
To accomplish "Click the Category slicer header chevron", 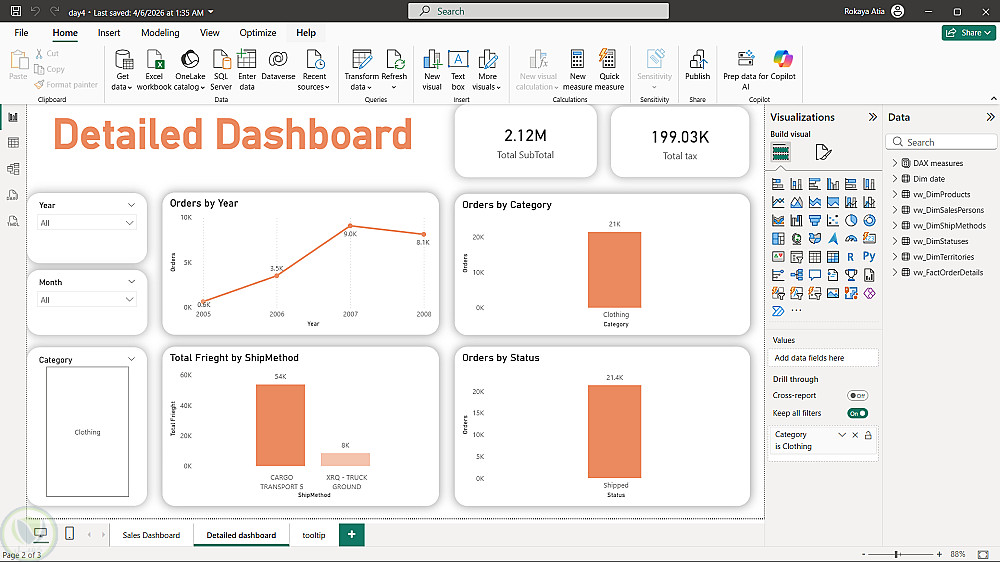I will point(131,359).
